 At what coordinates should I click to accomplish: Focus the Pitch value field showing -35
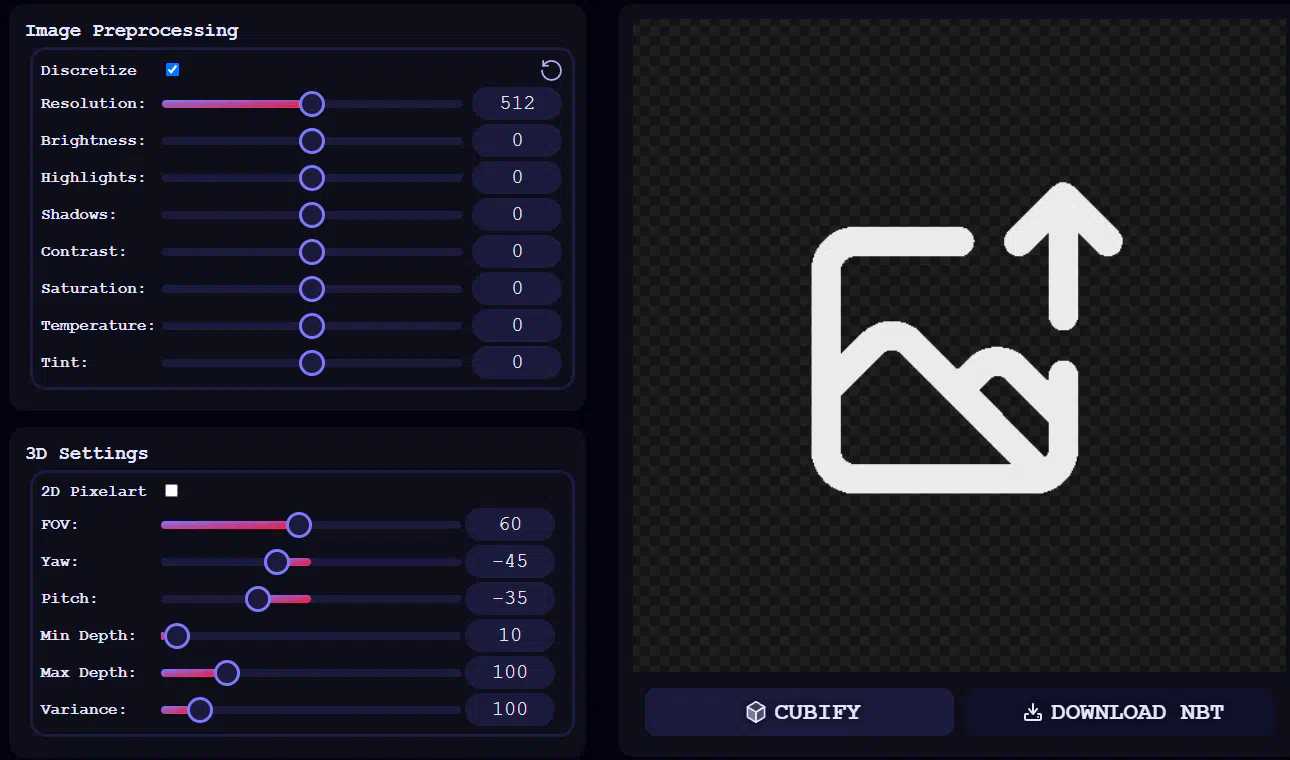click(x=510, y=598)
